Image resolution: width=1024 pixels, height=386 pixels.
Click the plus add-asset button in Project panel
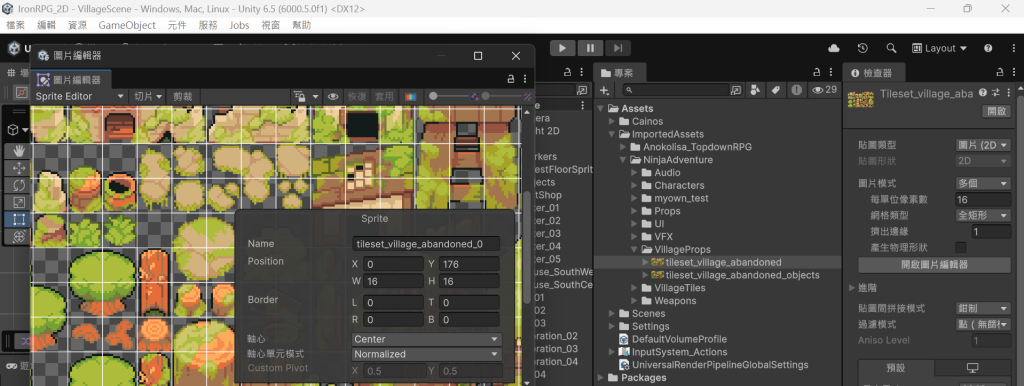(x=605, y=89)
